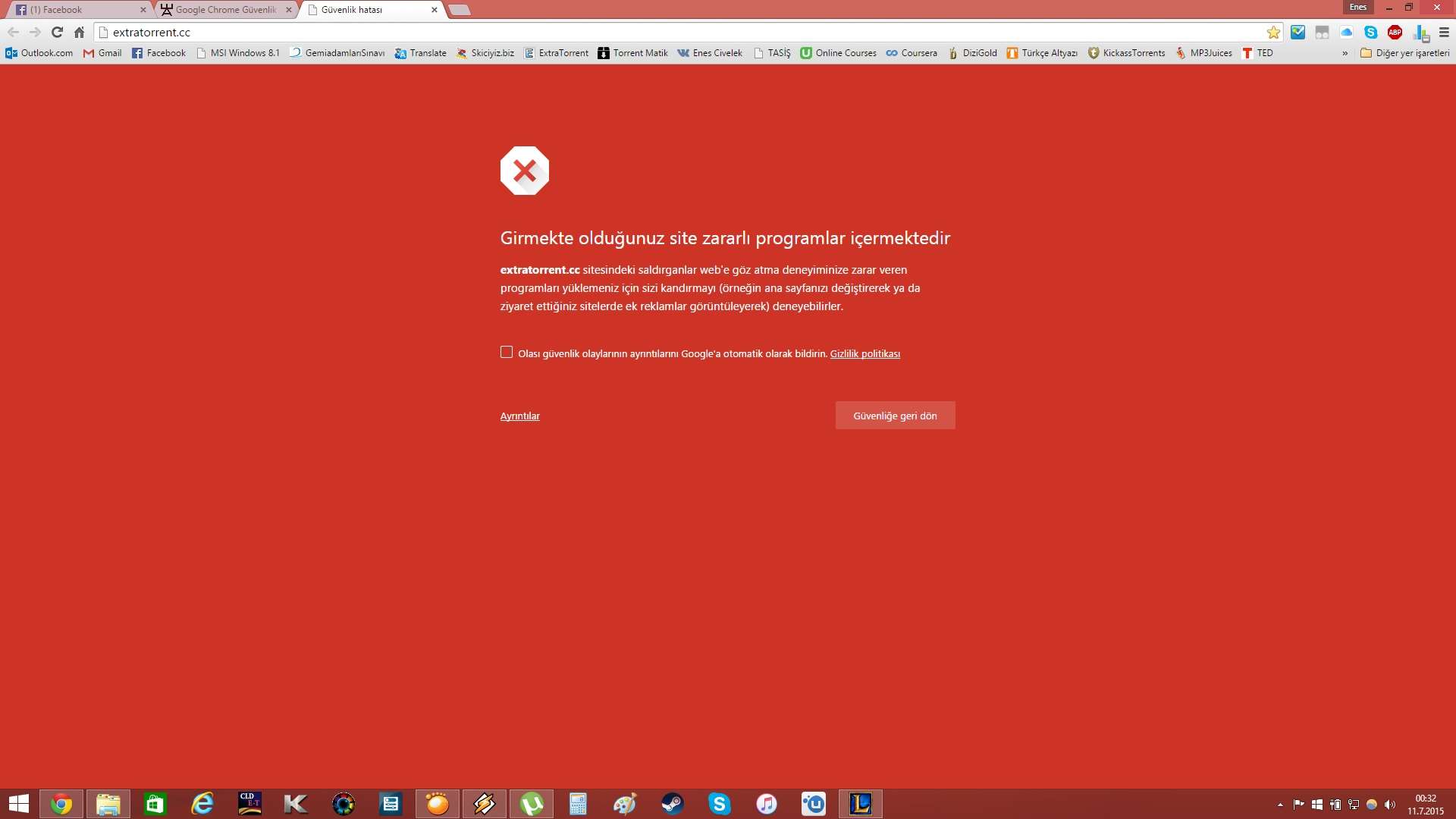Click the blue checkmark extension icon
This screenshot has height=819, width=1456.
coord(1298,32)
